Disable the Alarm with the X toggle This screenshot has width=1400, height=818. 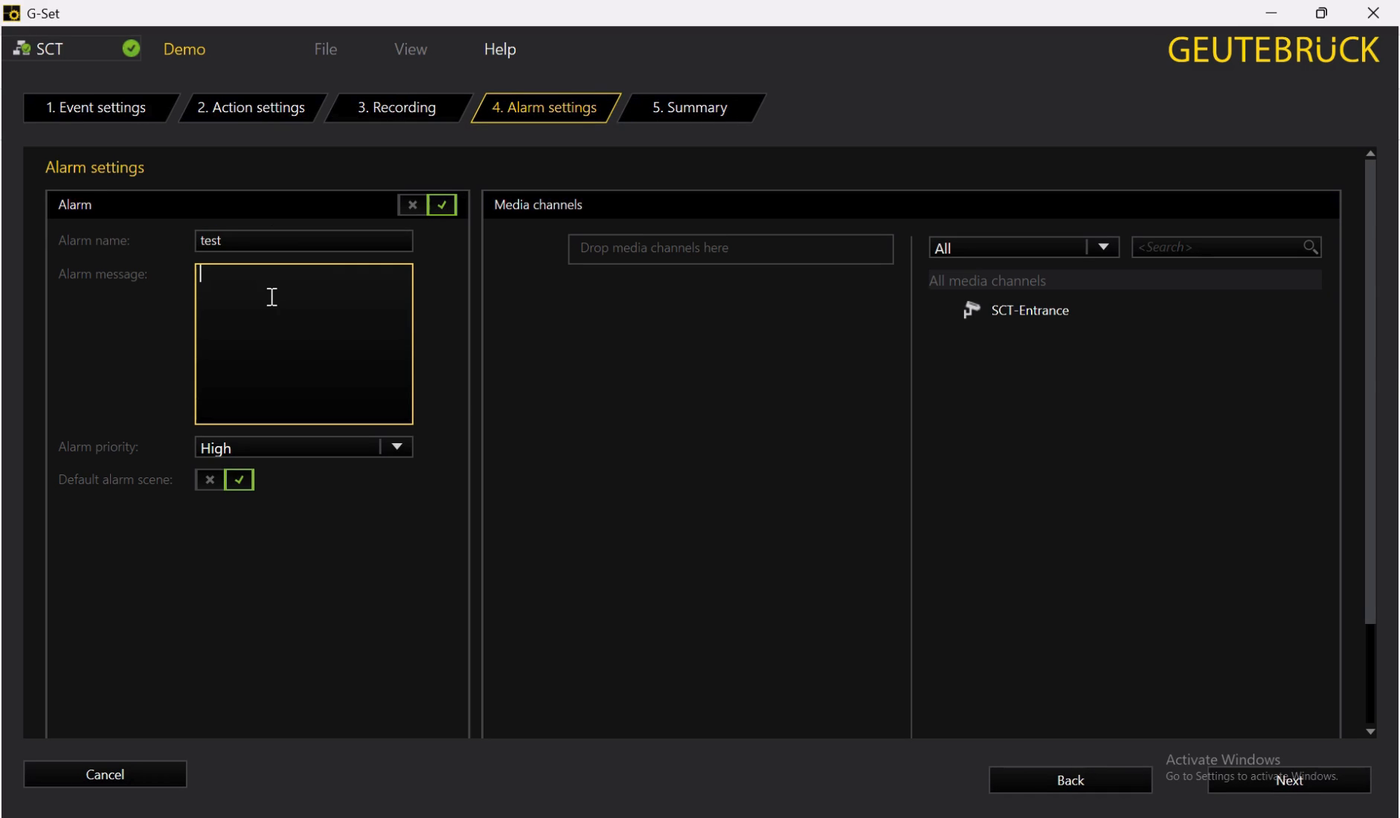412,205
